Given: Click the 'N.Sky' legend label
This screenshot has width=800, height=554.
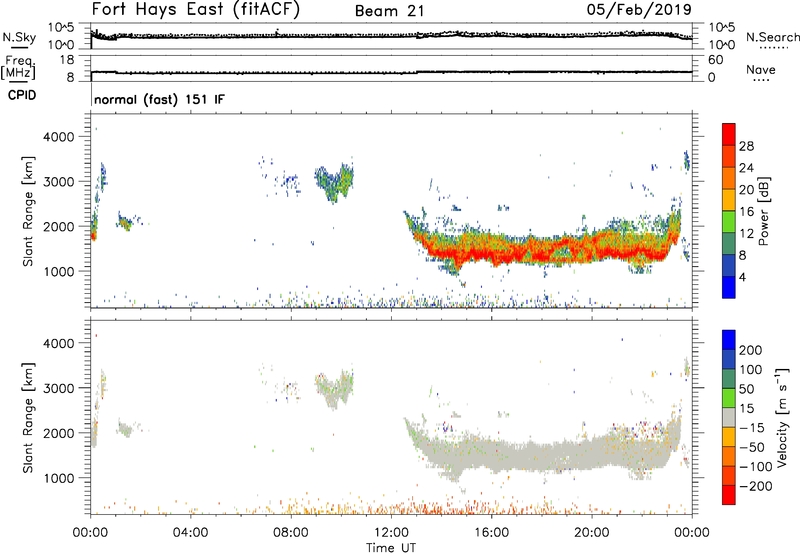Looking at the screenshot, I should (x=19, y=37).
